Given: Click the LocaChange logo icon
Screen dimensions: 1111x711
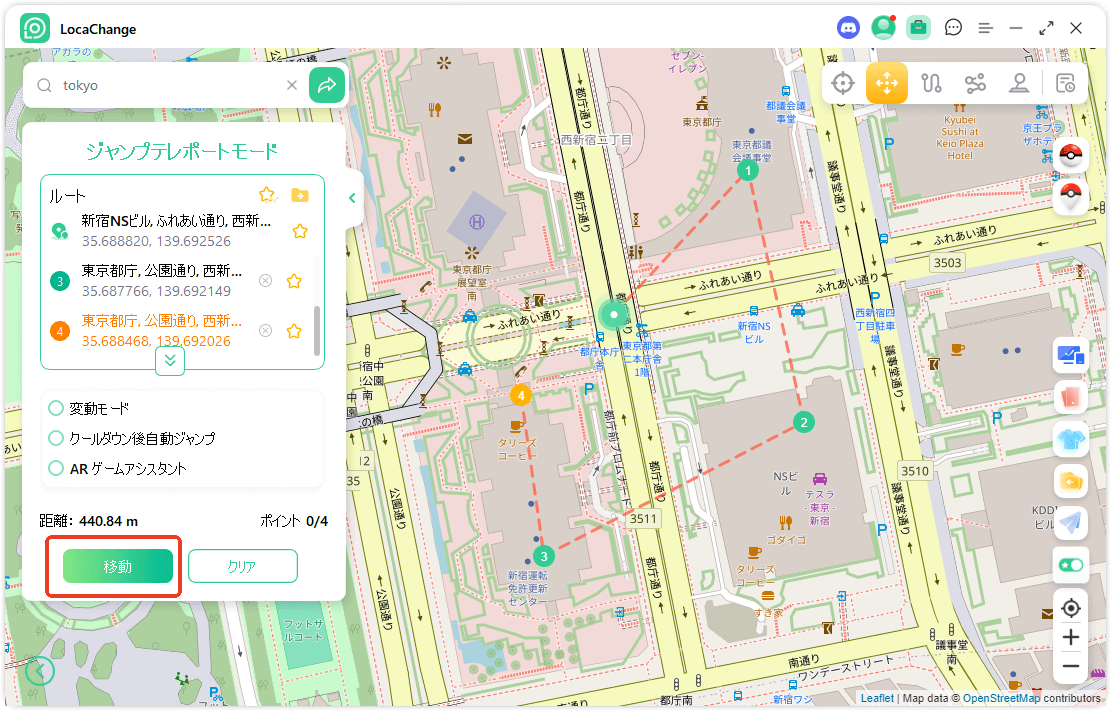Looking at the screenshot, I should point(35,28).
